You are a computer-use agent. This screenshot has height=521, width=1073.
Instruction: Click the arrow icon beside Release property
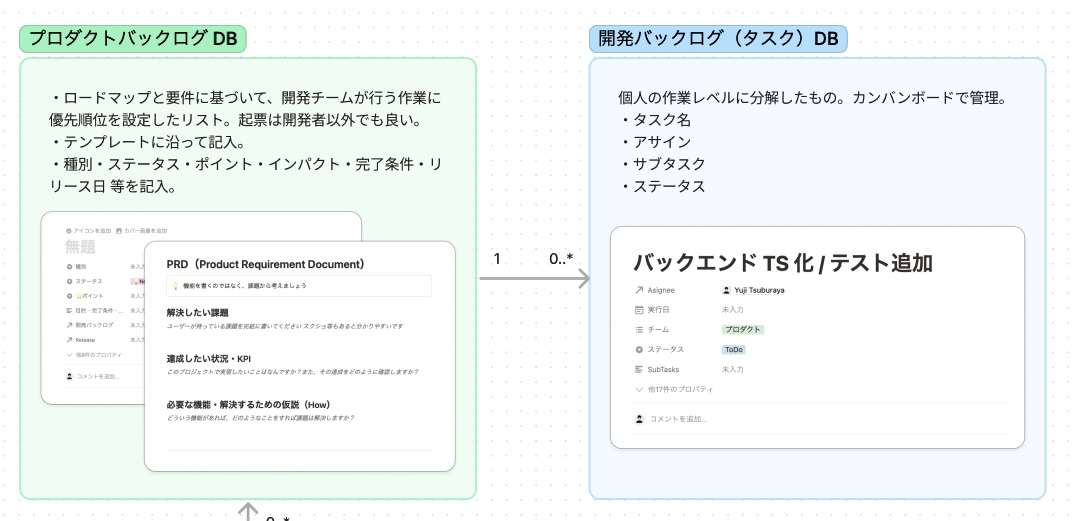point(69,340)
